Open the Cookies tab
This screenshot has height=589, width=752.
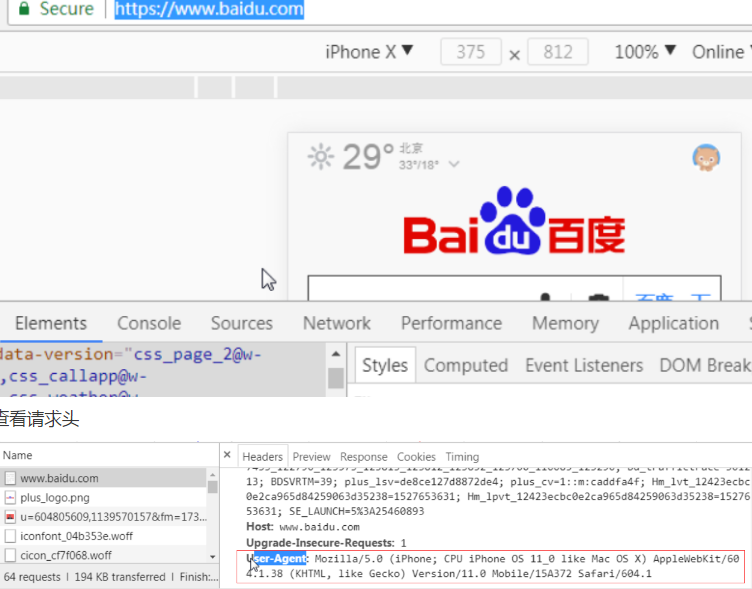(416, 457)
